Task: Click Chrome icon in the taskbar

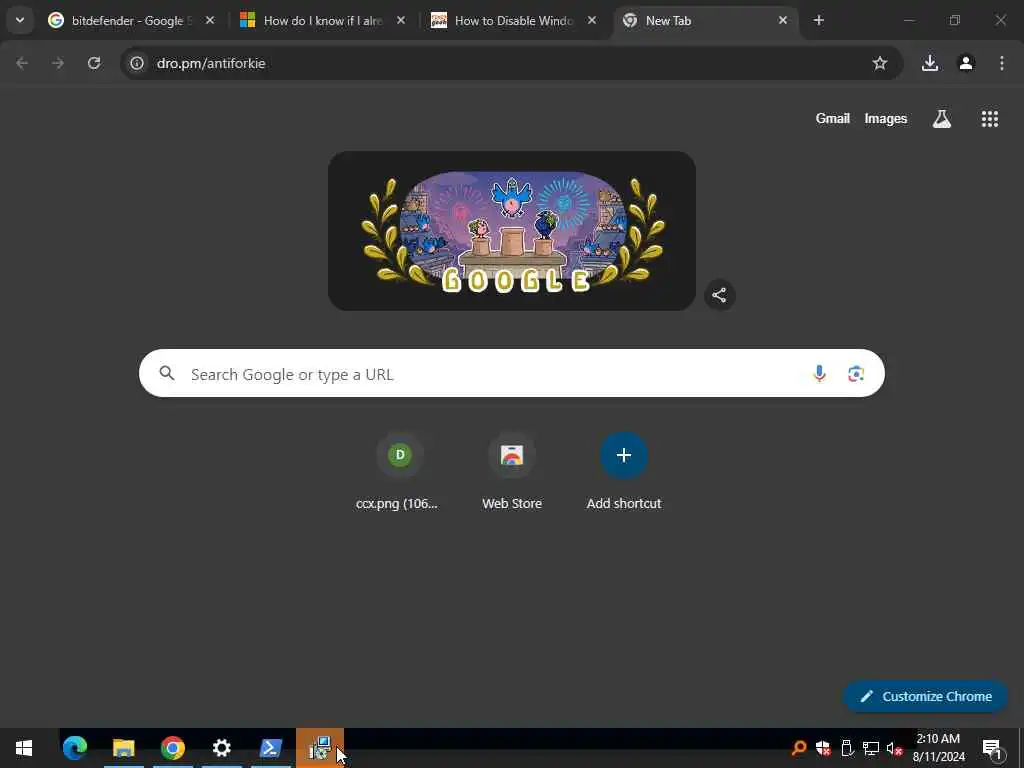Action: (x=173, y=748)
